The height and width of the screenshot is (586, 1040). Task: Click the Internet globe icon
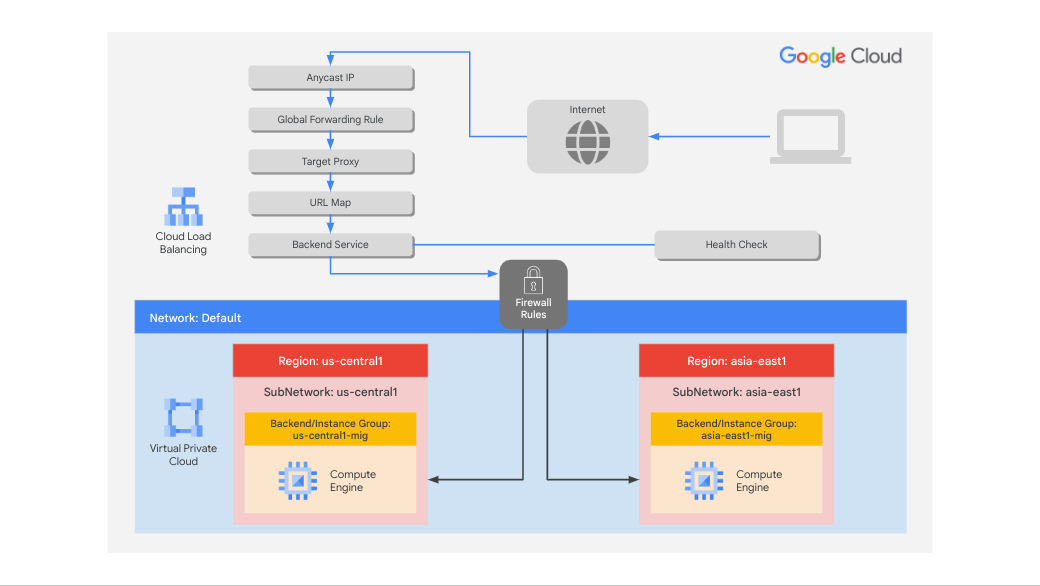tap(588, 143)
